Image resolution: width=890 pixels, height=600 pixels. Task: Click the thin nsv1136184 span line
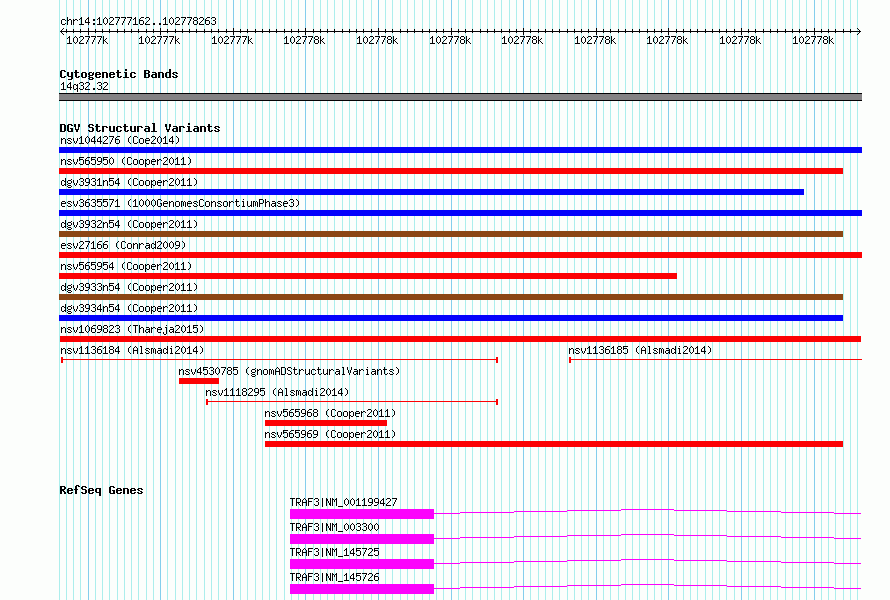(x=280, y=360)
